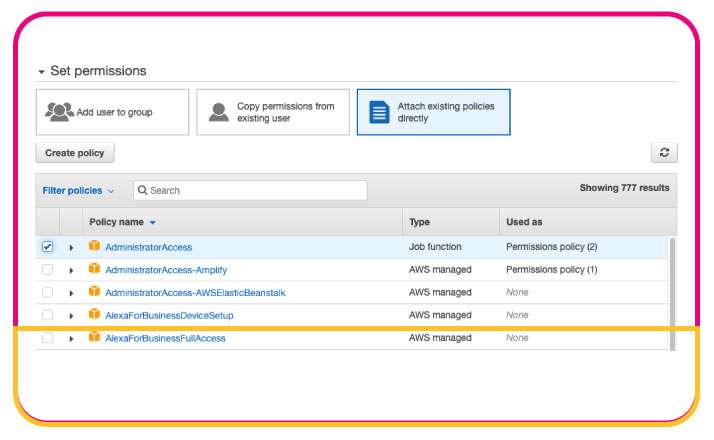Click the Policy name sort arrow
The height and width of the screenshot is (440, 714).
pyautogui.click(x=153, y=222)
